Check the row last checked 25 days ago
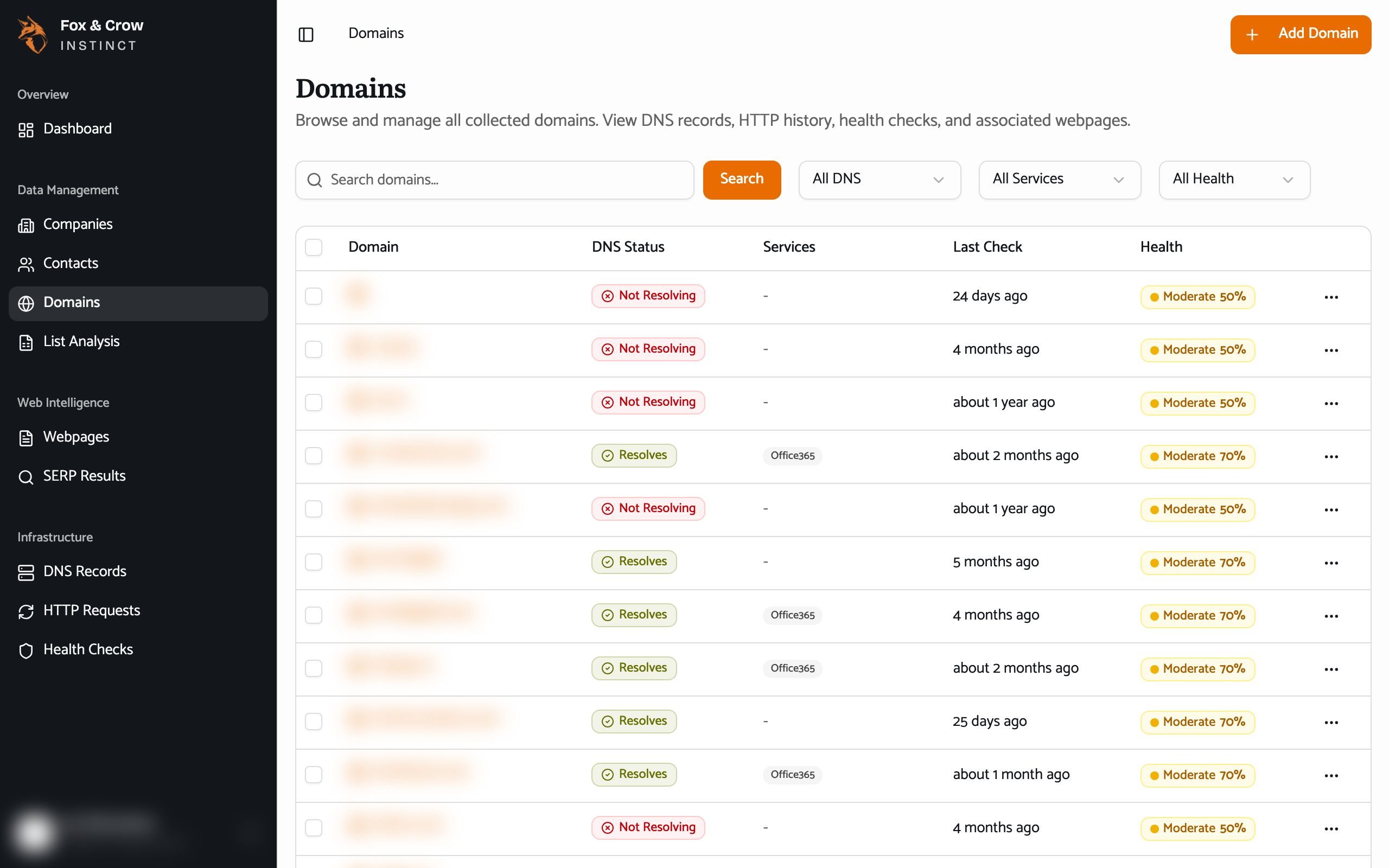1389x868 pixels. 314,722
